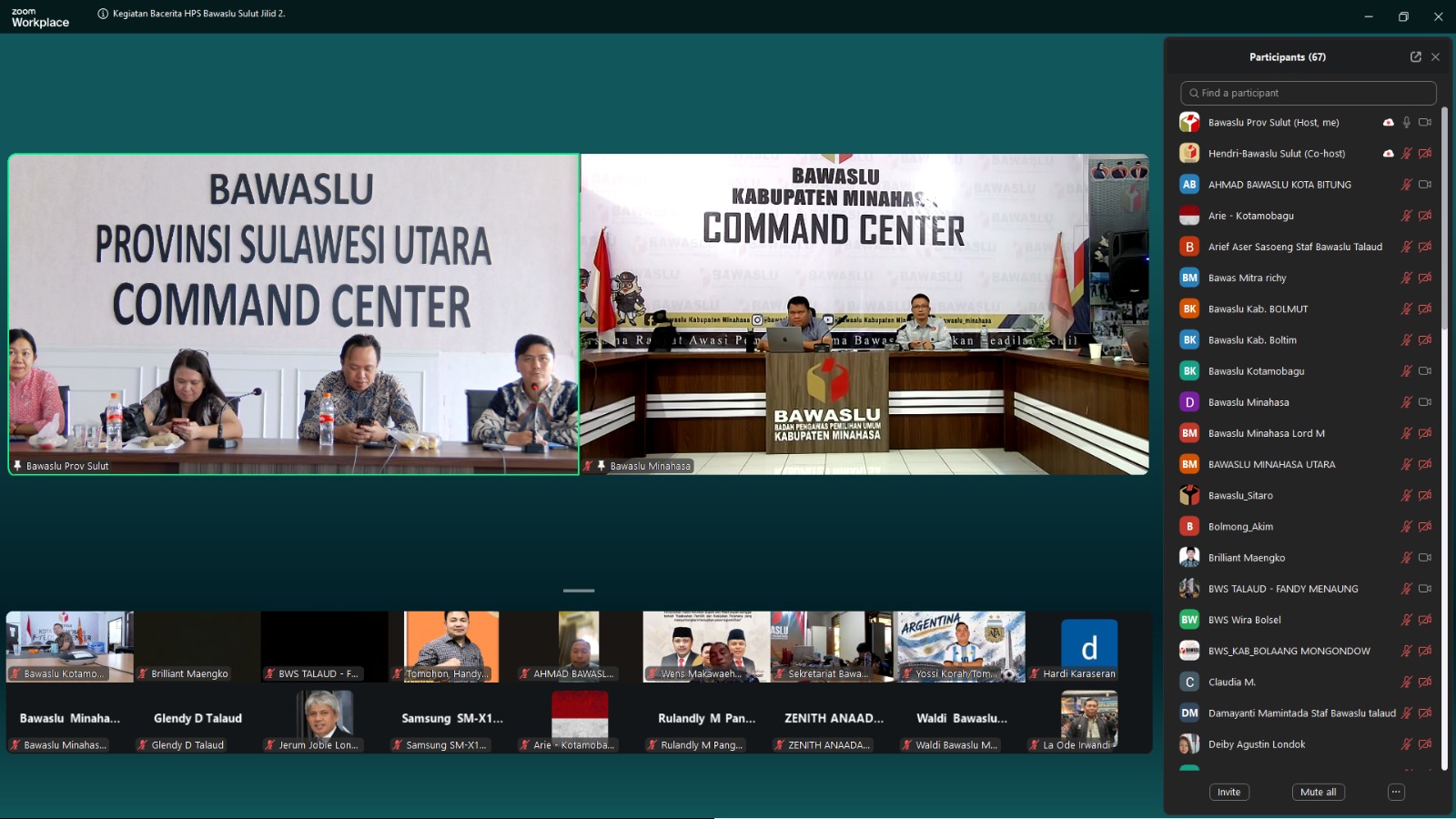Select Bawaslu Minahasa Command Center video tile
This screenshot has width=1456, height=819.
864,314
